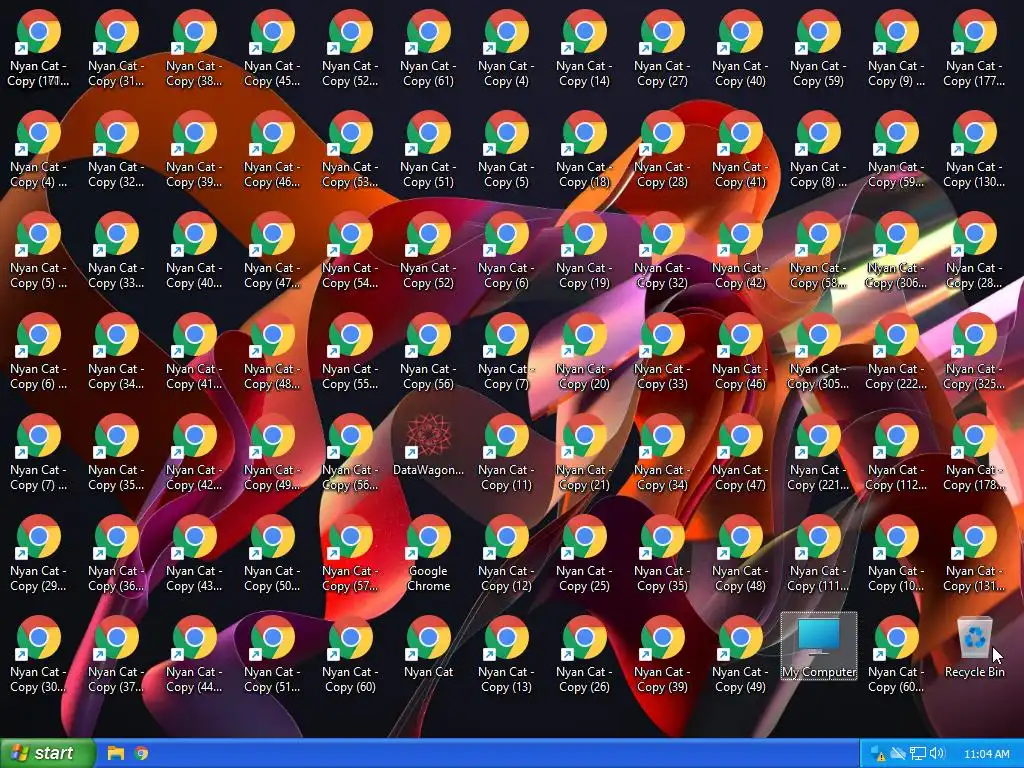Select the Nyan Cat - Copy (130... shortcut
The height and width of the screenshot is (768, 1024).
click(974, 150)
